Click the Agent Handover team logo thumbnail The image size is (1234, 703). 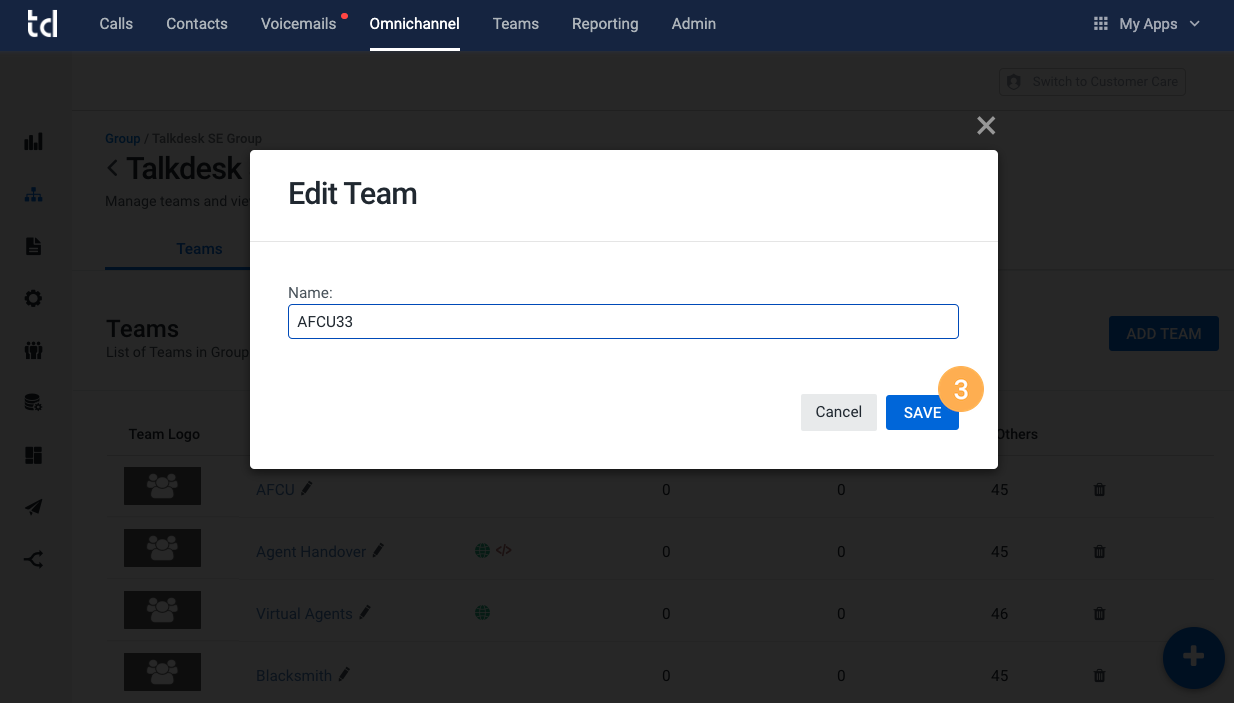[x=162, y=548]
